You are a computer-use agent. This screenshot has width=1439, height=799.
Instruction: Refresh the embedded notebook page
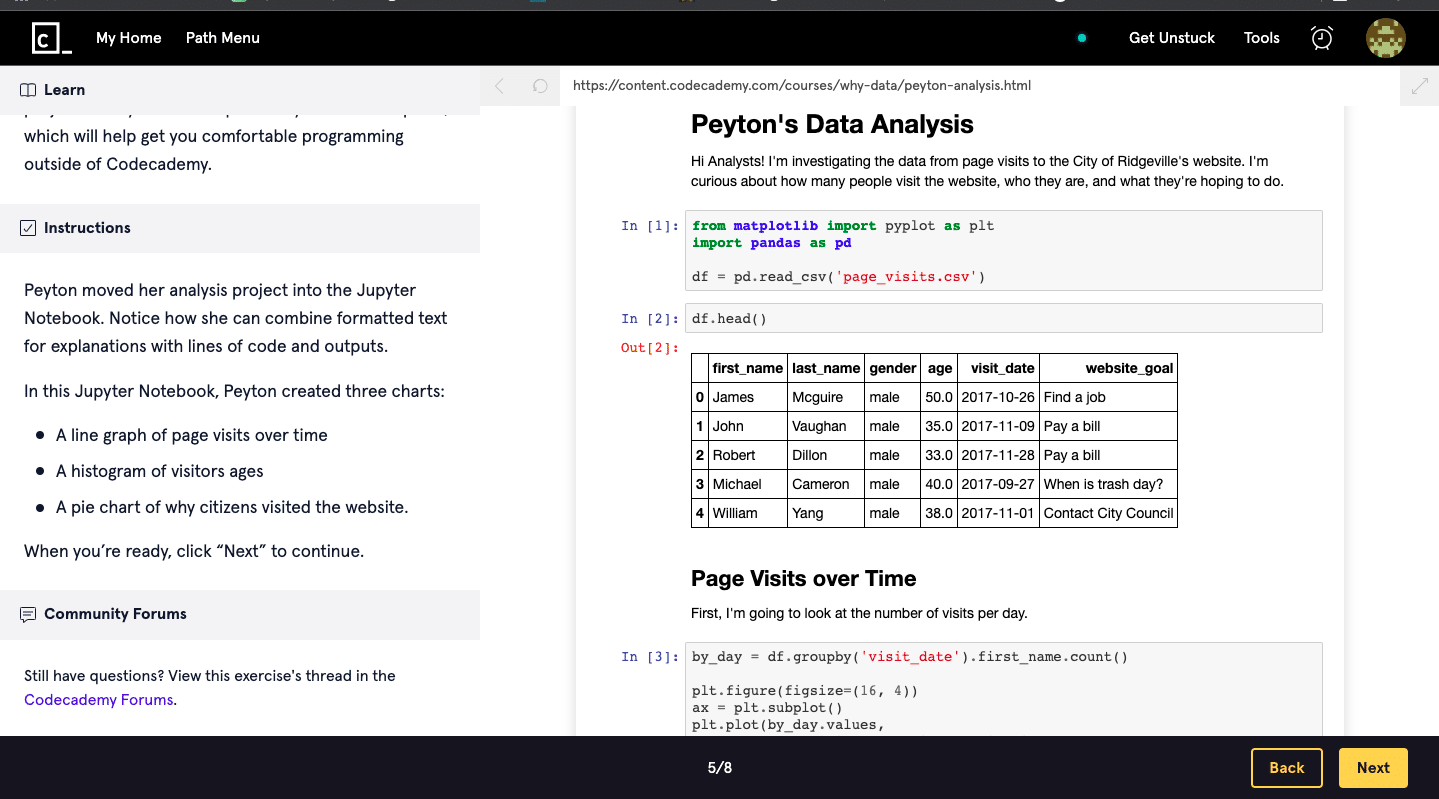(540, 86)
